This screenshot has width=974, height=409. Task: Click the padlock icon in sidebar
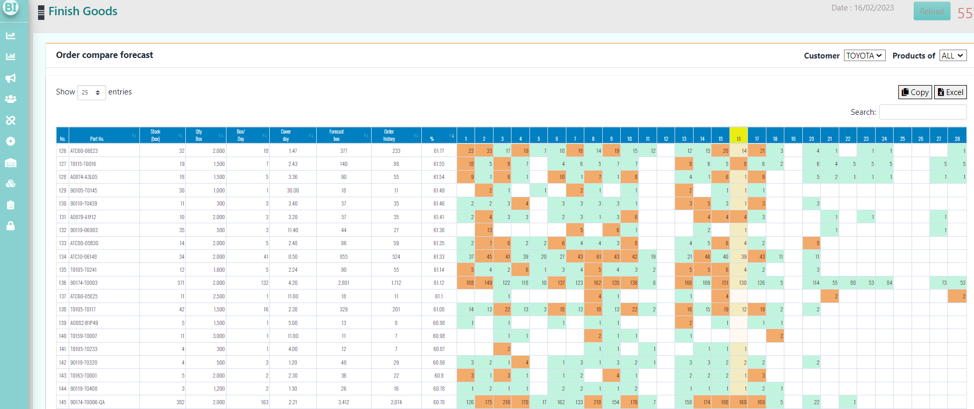coord(11,226)
